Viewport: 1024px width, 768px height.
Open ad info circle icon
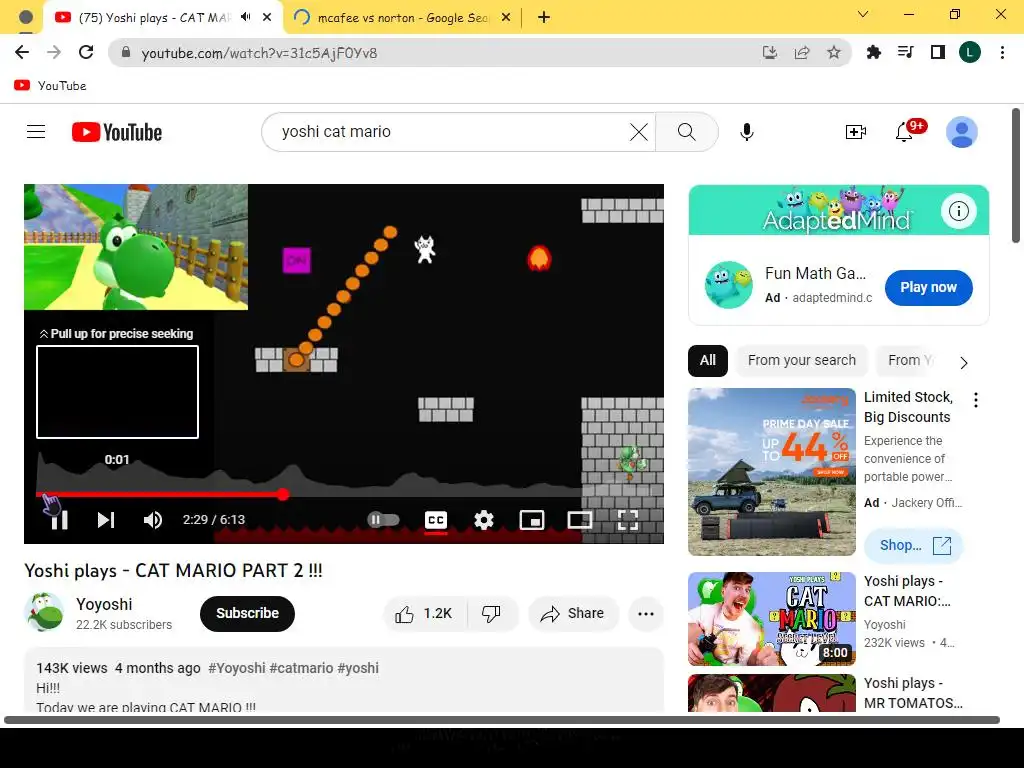[x=958, y=211]
